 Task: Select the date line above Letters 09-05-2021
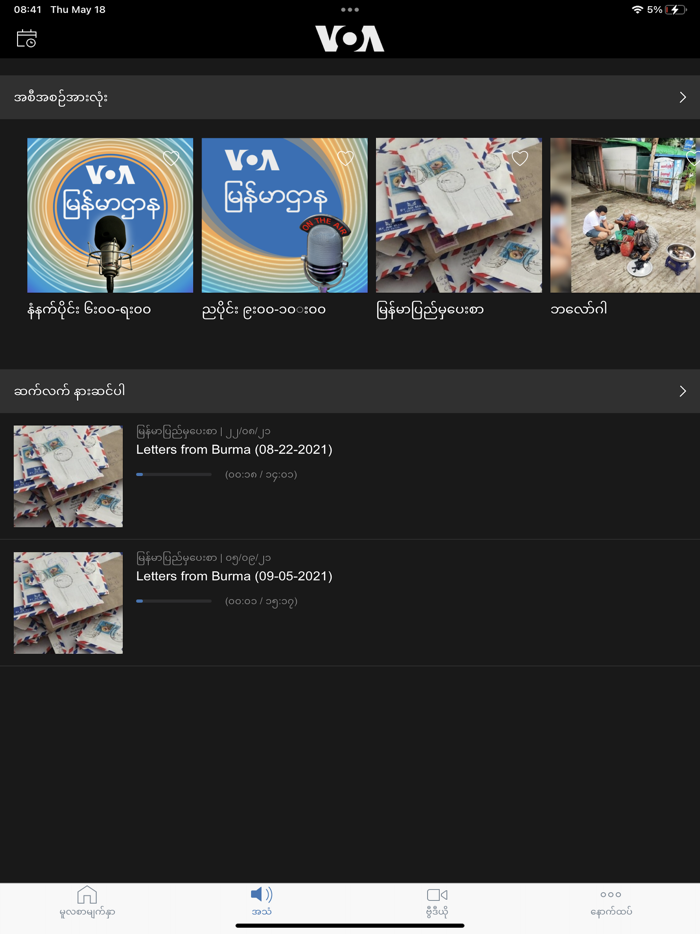203,558
